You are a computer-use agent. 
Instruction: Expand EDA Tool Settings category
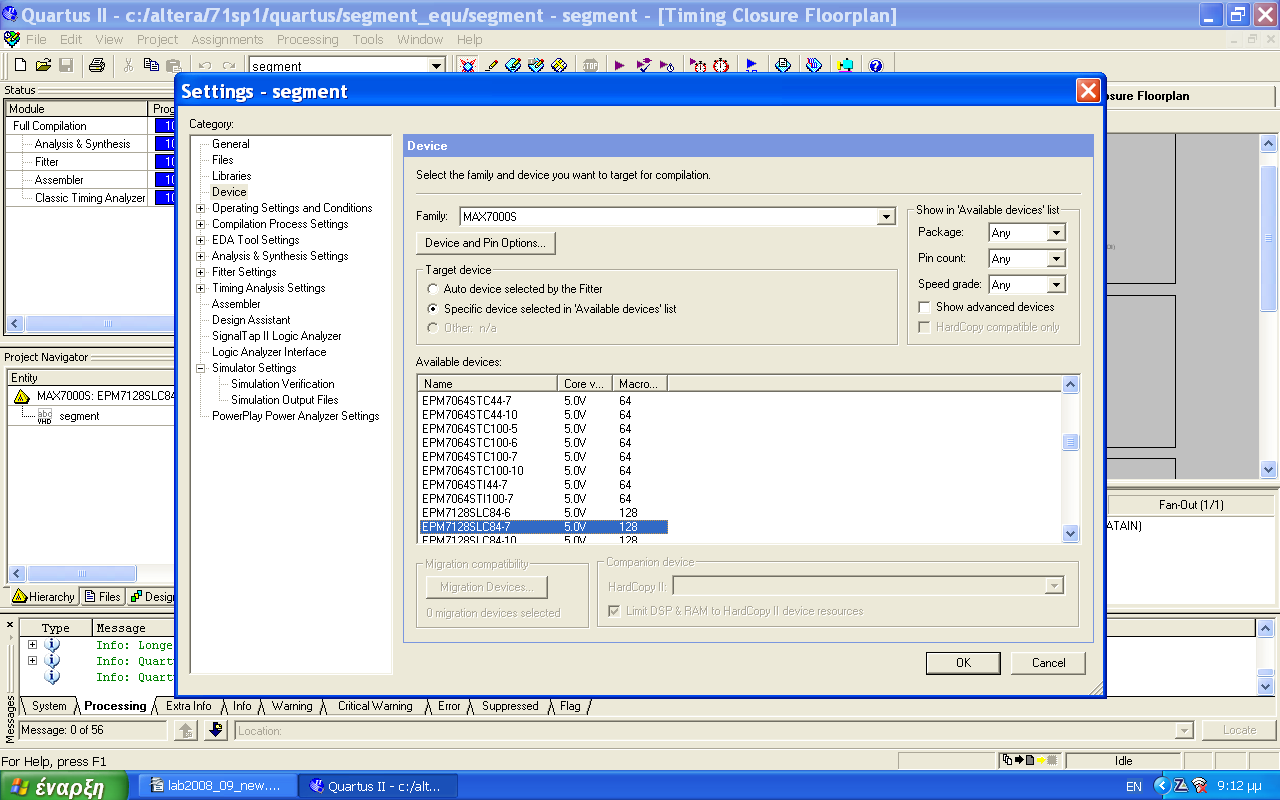201,240
